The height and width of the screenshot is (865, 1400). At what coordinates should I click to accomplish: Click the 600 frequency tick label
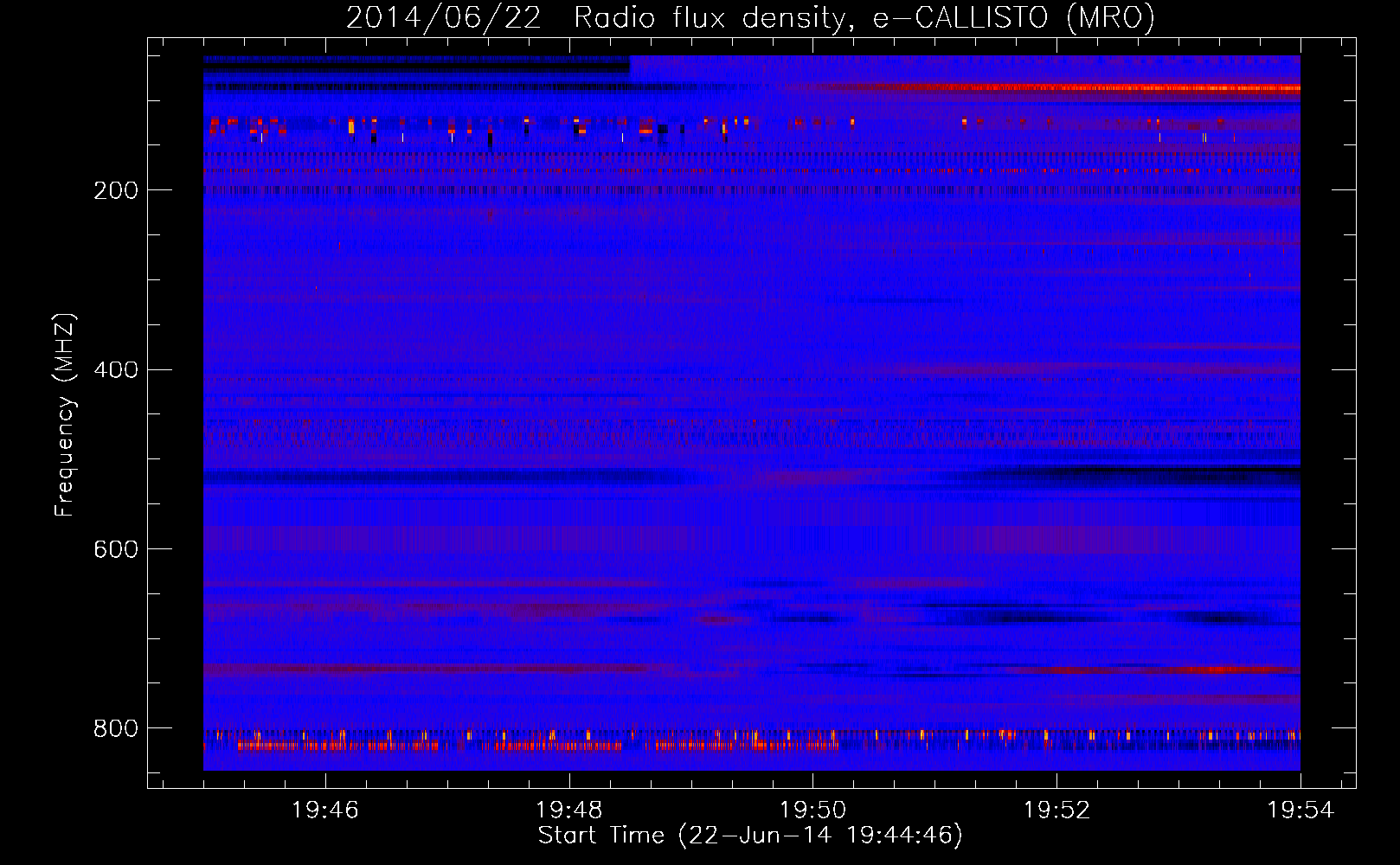(115, 550)
